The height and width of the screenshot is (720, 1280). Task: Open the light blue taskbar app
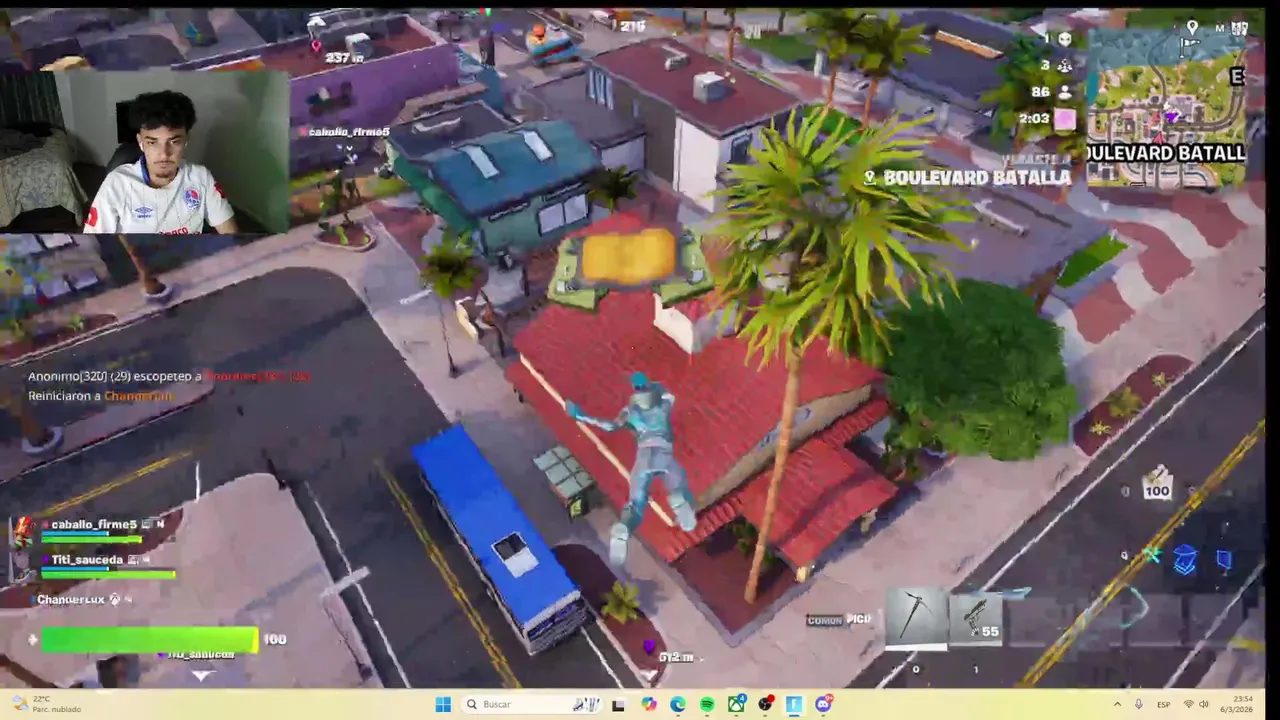click(794, 704)
